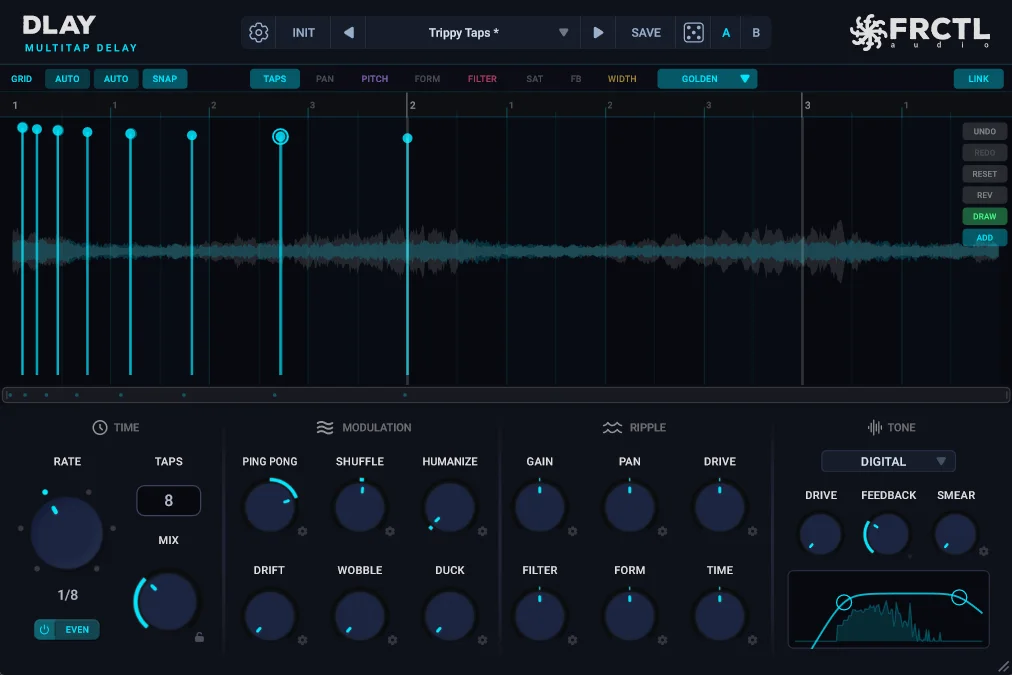The image size is (1012, 675).
Task: Click the greyed Redo button
Action: (984, 152)
